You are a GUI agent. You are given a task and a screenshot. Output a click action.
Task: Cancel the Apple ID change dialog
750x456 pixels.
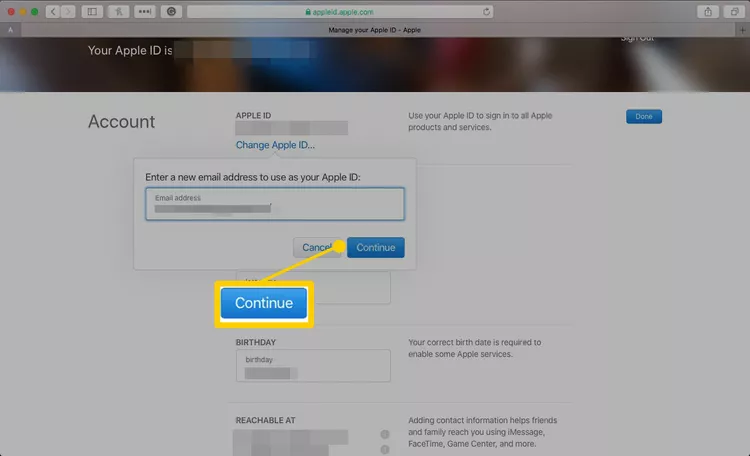click(317, 247)
